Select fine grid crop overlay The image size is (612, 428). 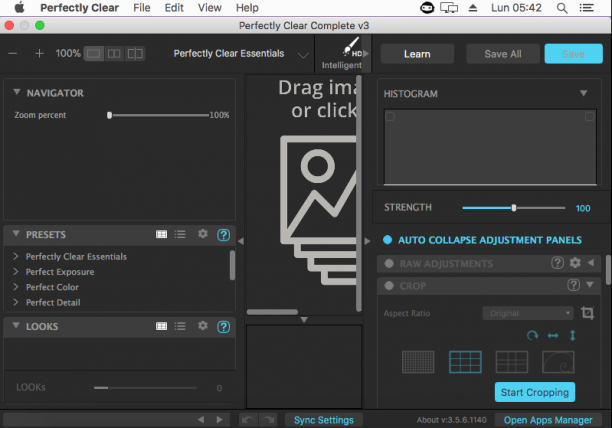(418, 362)
